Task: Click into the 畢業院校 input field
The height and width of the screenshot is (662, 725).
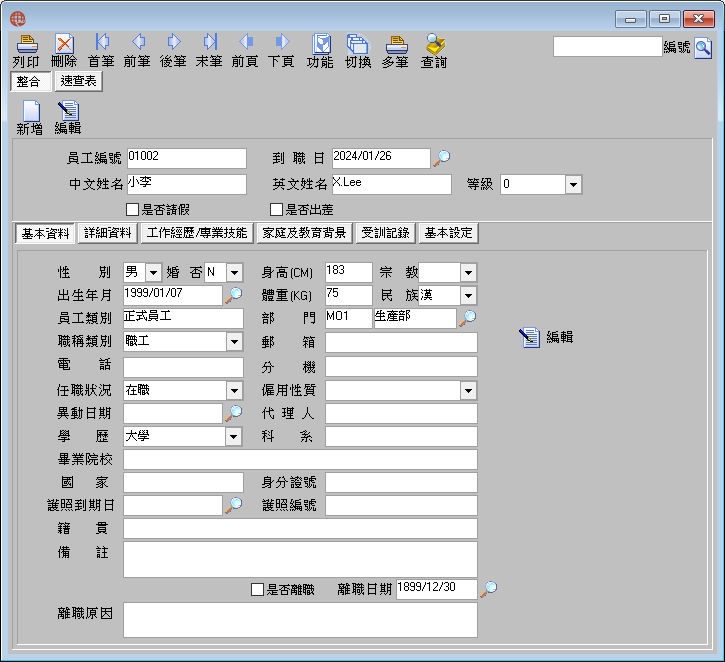Action: tap(300, 460)
